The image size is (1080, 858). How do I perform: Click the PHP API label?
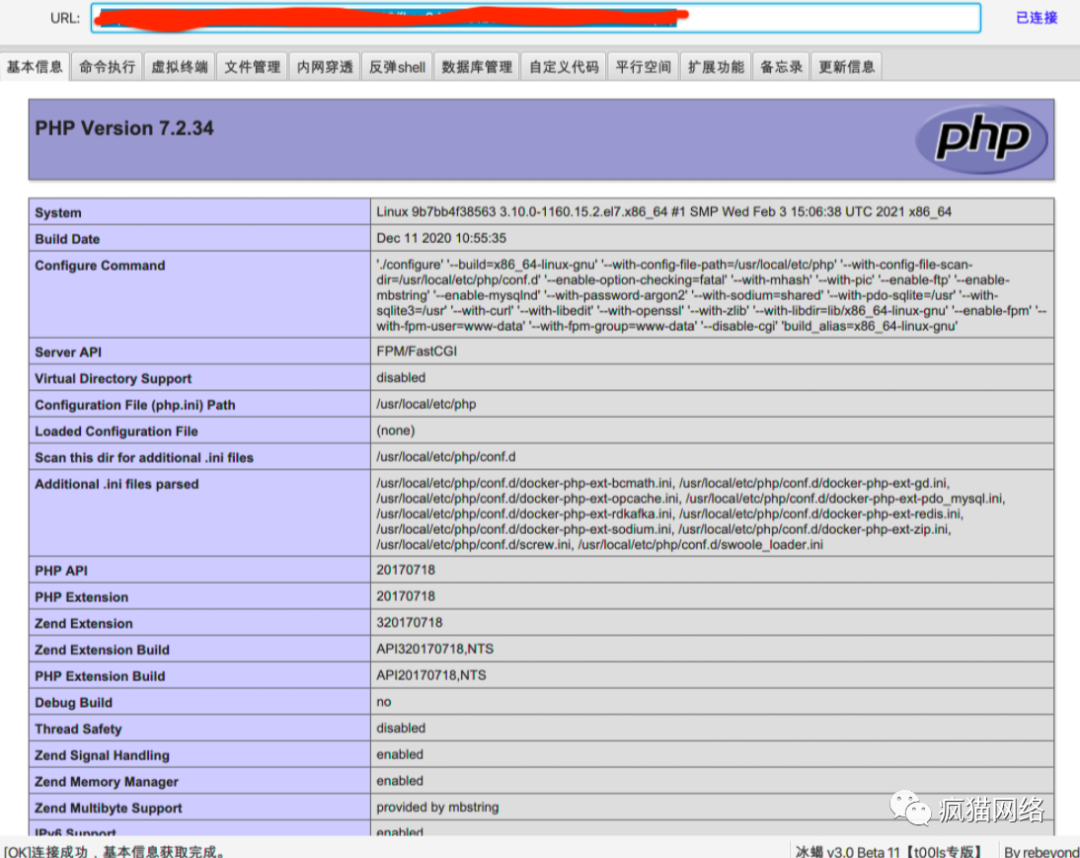point(61,571)
